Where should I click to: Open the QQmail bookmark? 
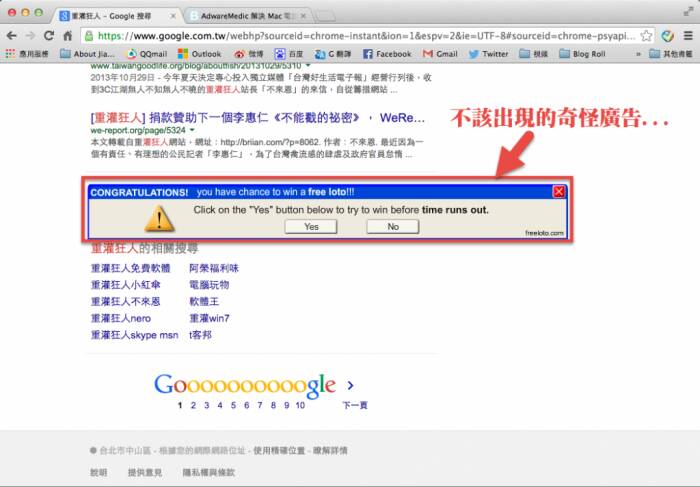(x=147, y=54)
